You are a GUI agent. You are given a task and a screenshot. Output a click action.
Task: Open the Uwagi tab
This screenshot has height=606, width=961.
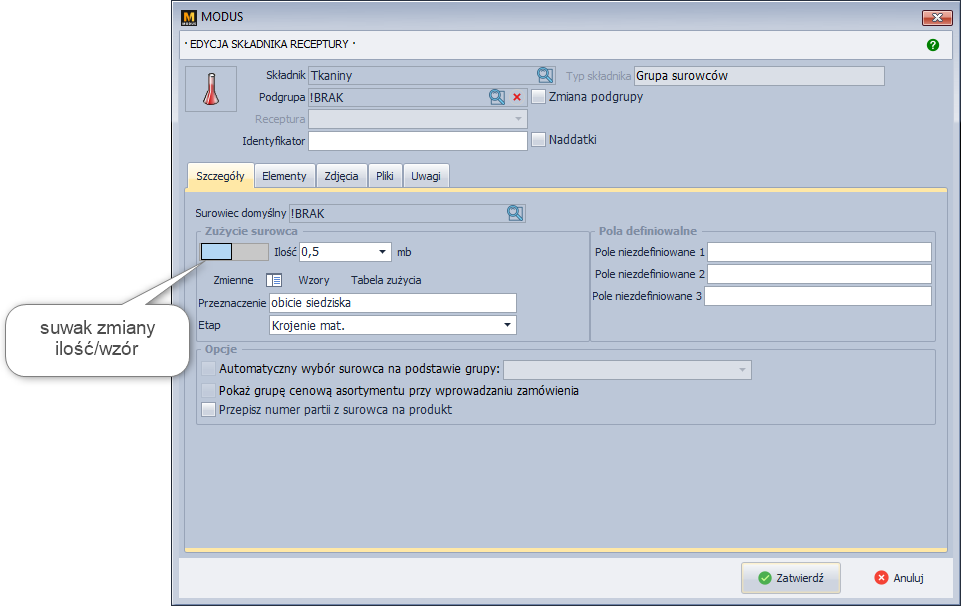426,176
